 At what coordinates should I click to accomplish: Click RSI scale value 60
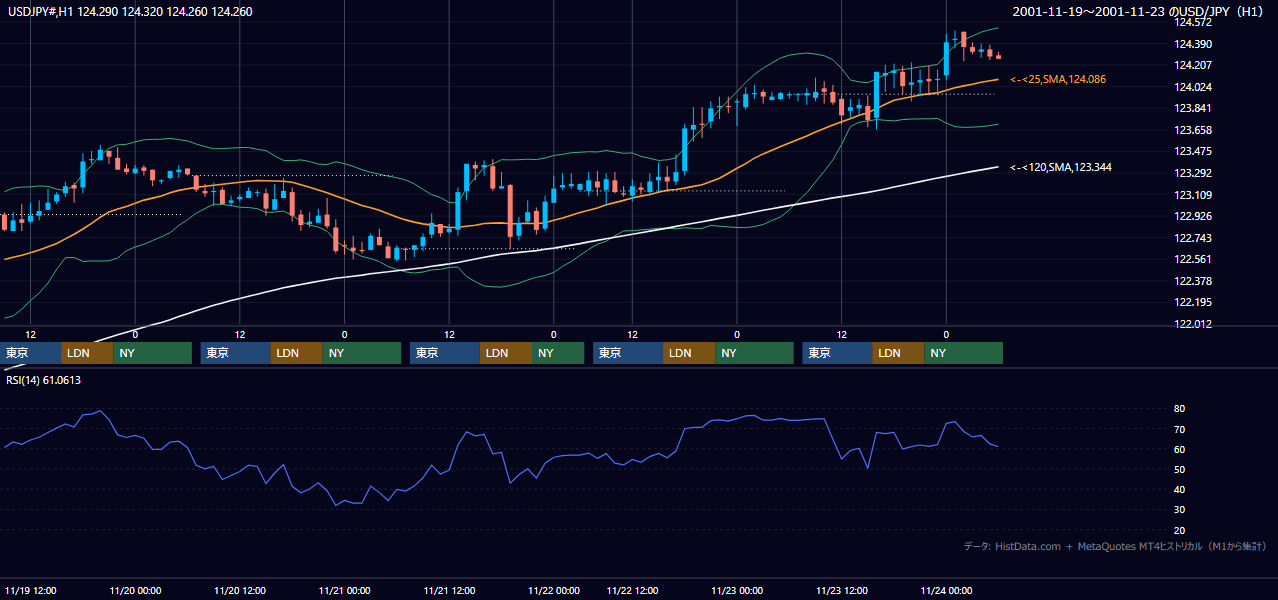pyautogui.click(x=1179, y=450)
